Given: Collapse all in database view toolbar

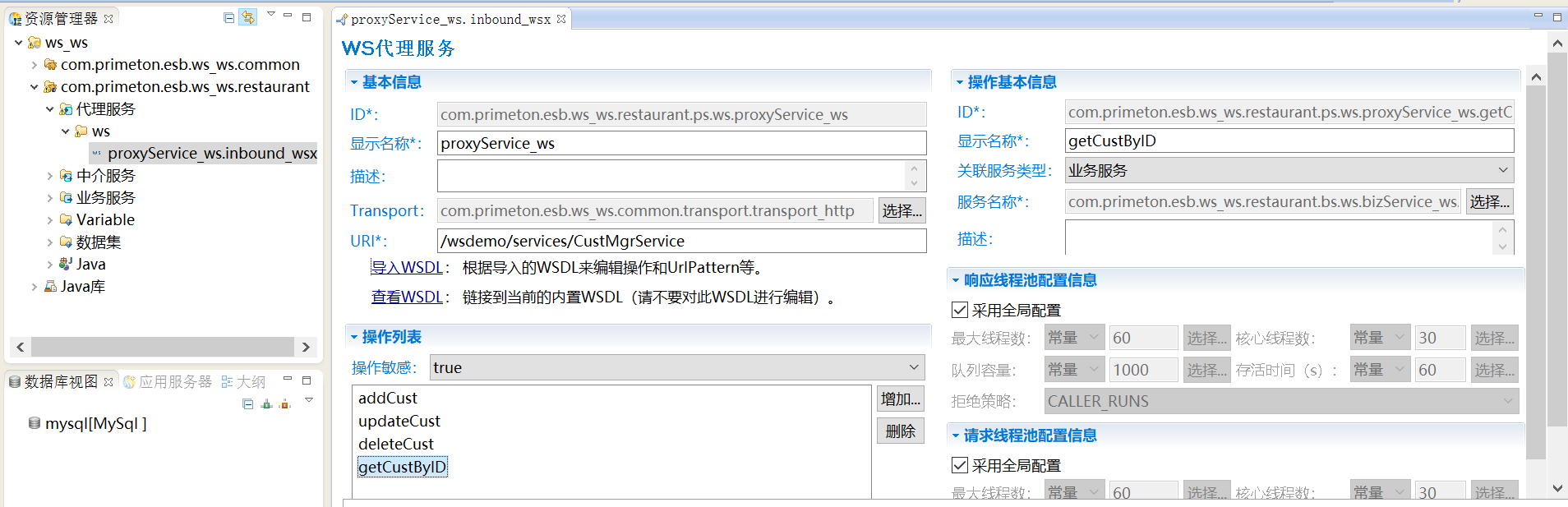Looking at the screenshot, I should click(x=247, y=403).
